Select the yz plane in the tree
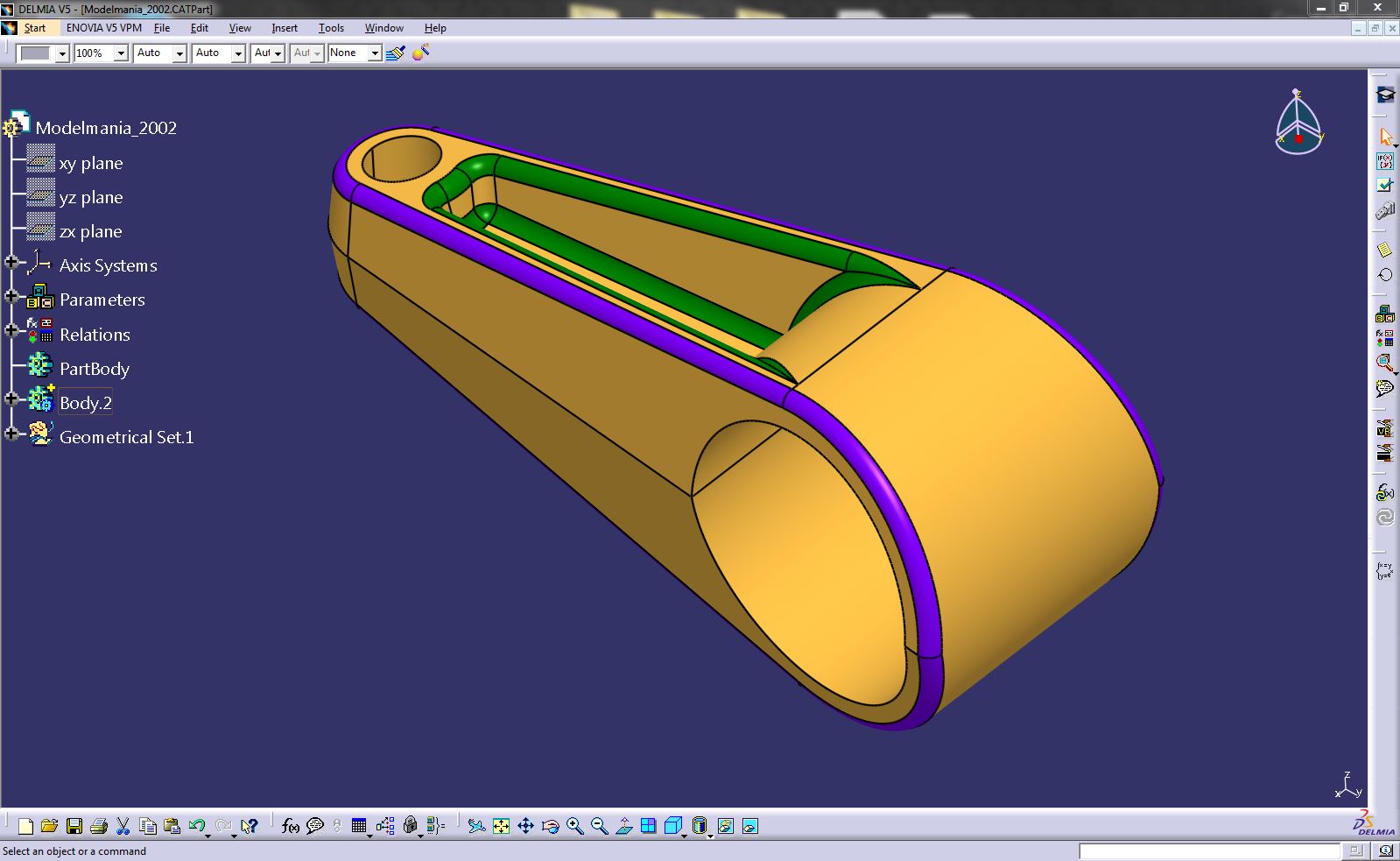This screenshot has height=861, width=1400. point(91,198)
